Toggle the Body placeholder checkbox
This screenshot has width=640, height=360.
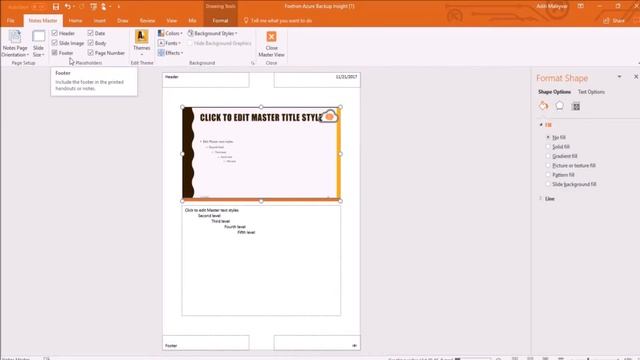[x=91, y=43]
